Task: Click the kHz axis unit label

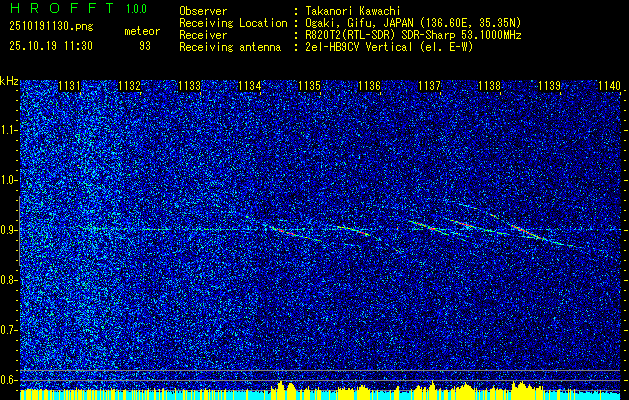Action: 9,81
